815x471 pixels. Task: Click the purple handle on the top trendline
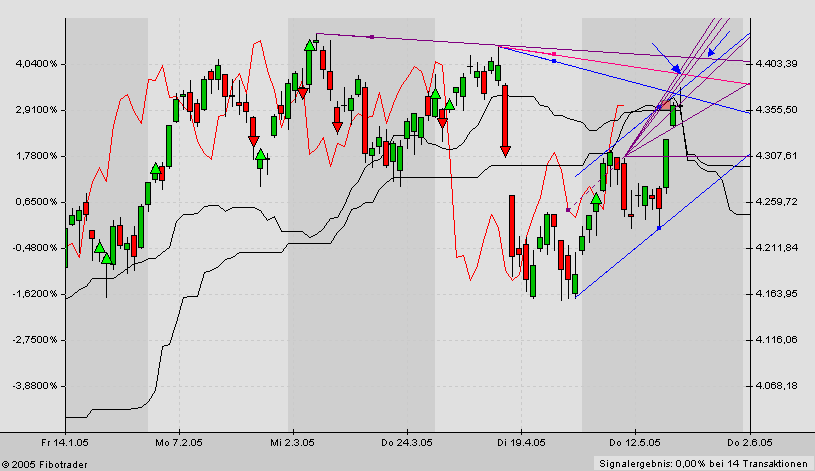click(x=372, y=37)
